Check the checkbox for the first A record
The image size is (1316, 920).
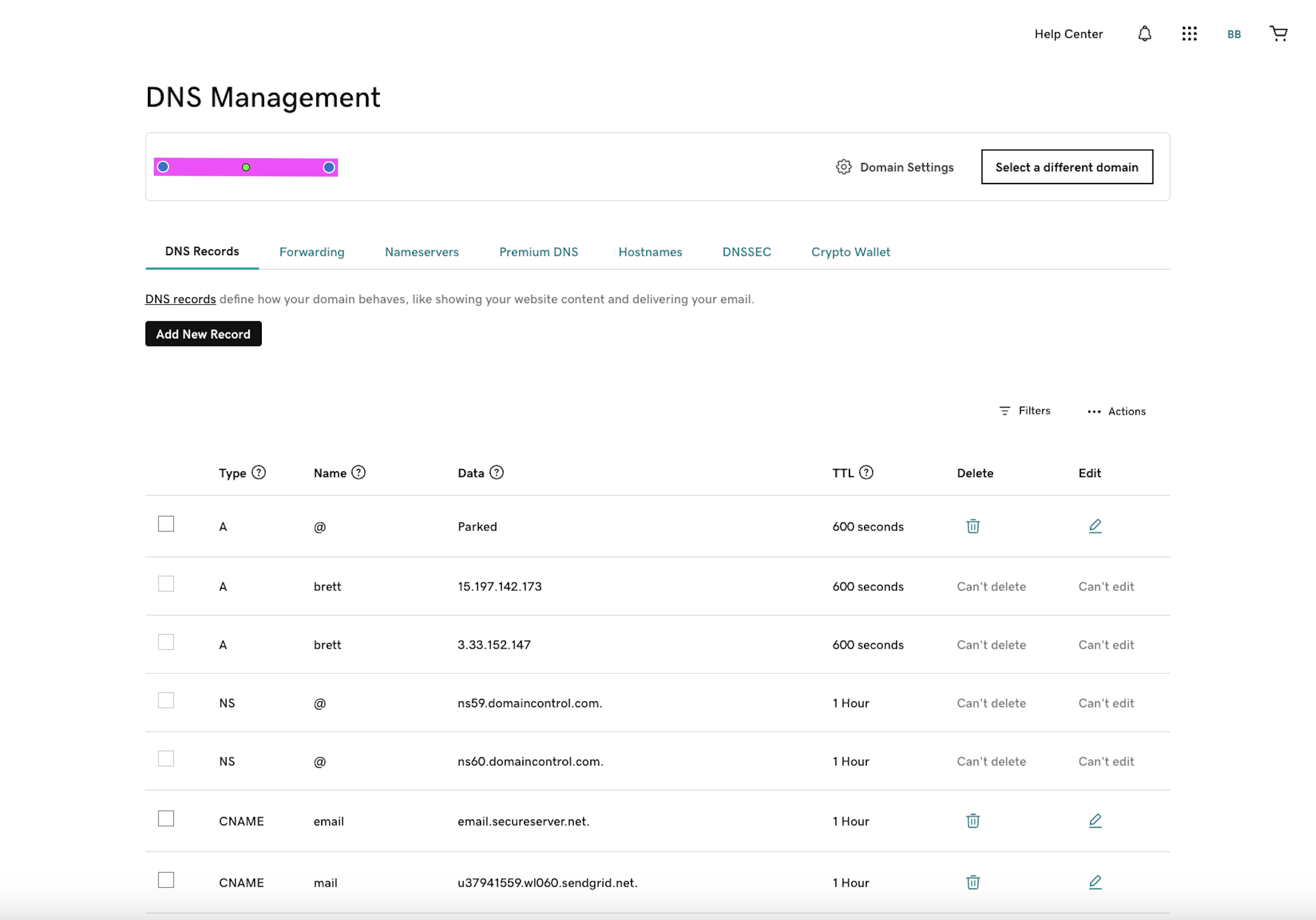[166, 524]
